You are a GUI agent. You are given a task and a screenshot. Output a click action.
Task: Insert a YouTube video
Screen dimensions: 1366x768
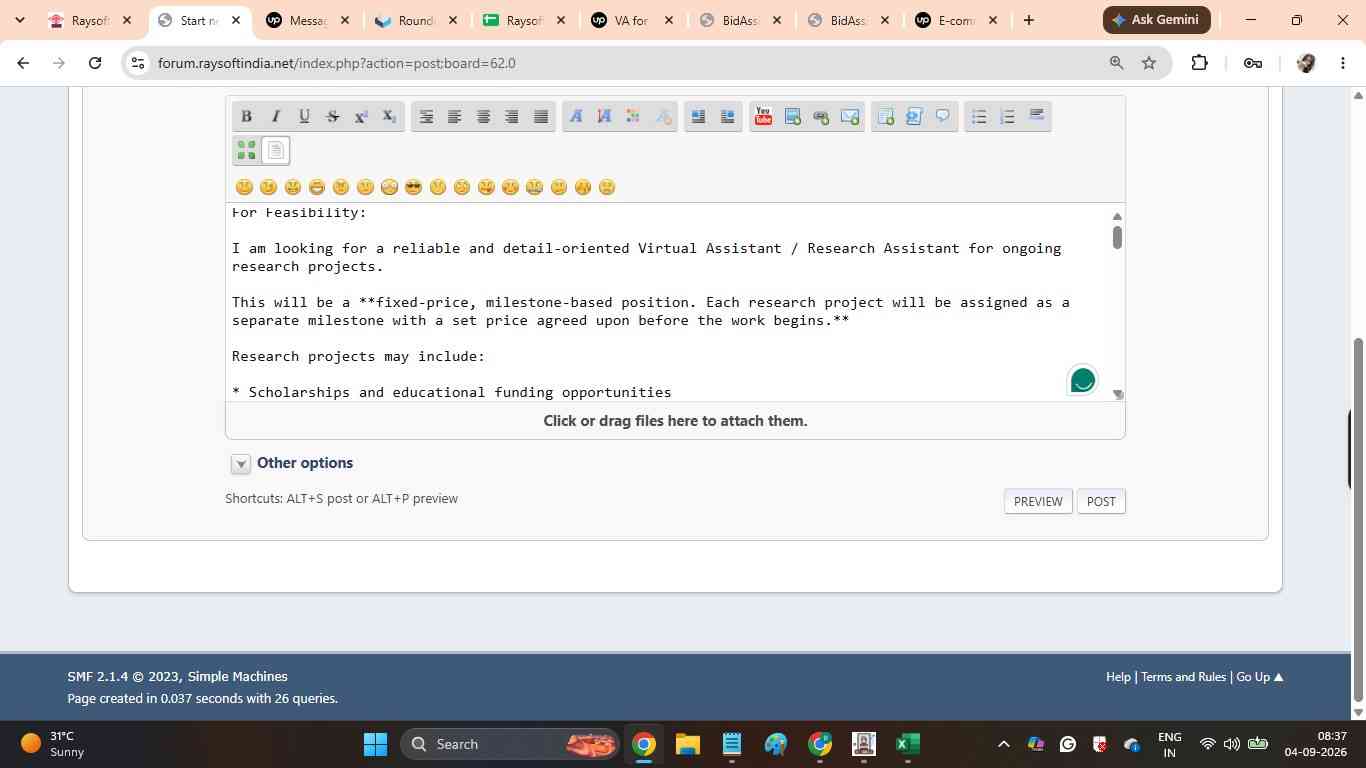763,116
